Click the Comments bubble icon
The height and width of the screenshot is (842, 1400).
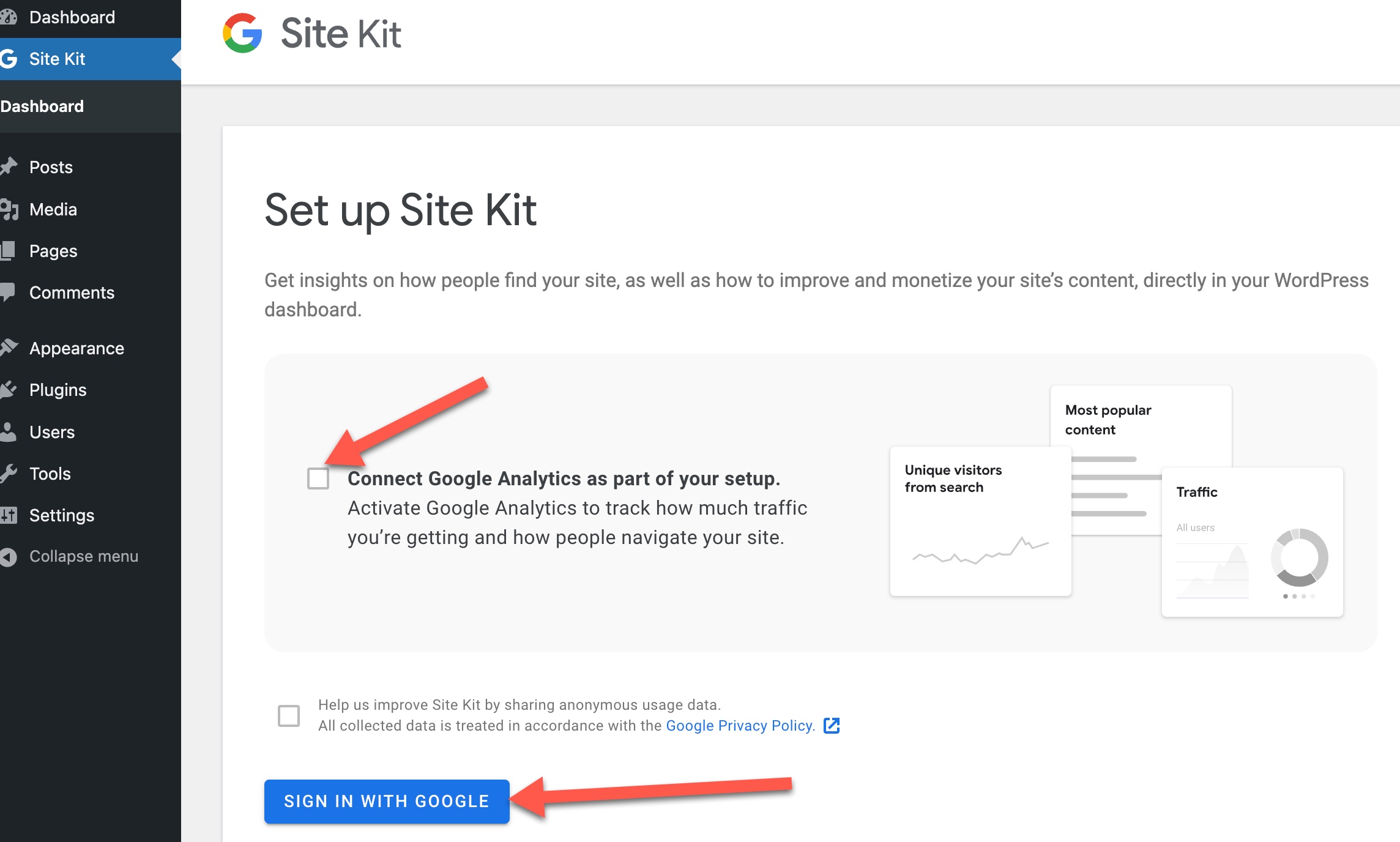[7, 292]
